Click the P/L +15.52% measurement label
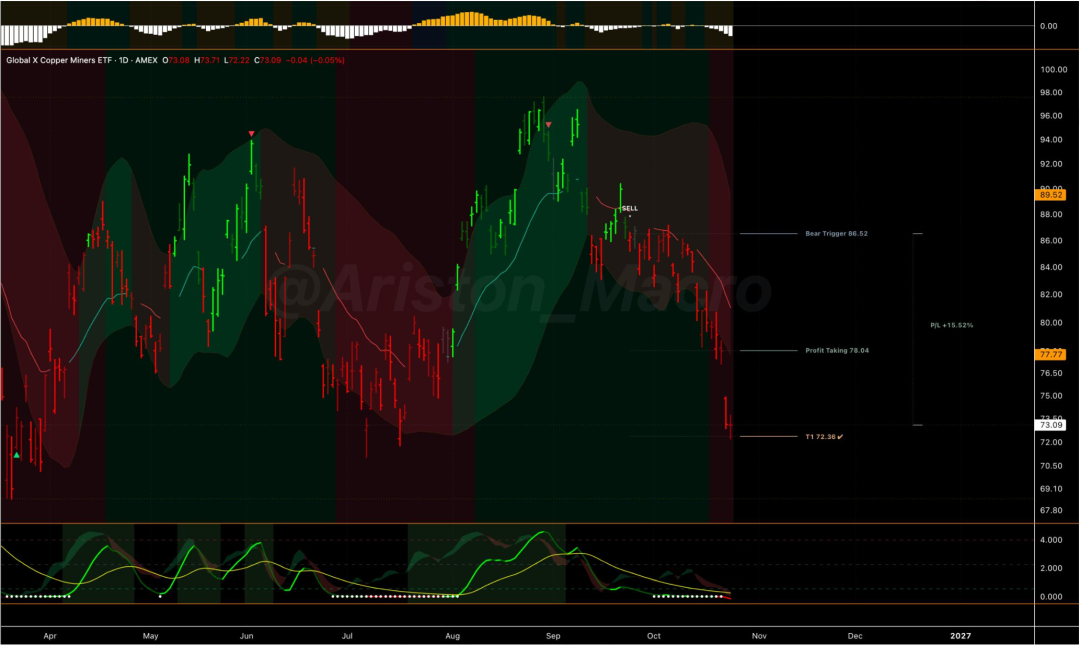 [951, 325]
